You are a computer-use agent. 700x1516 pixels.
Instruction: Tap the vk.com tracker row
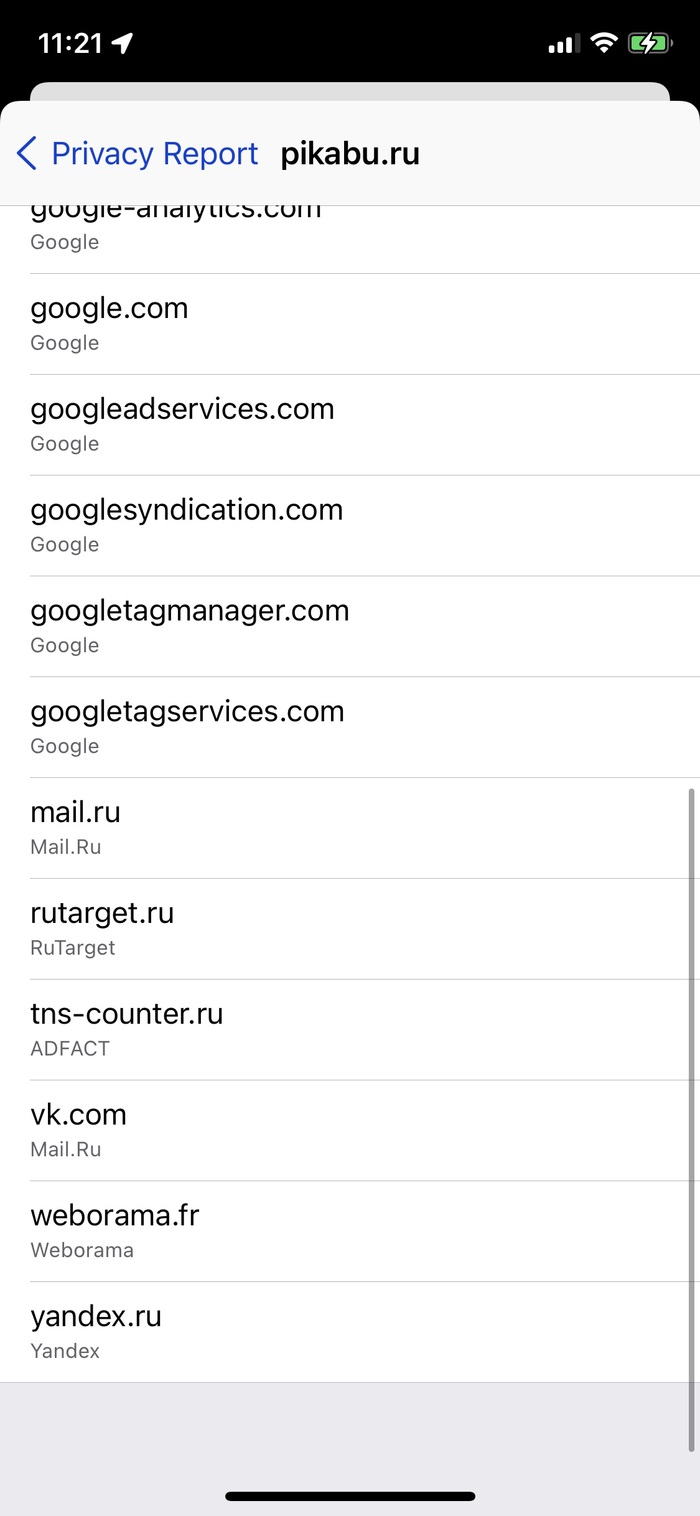point(350,1132)
